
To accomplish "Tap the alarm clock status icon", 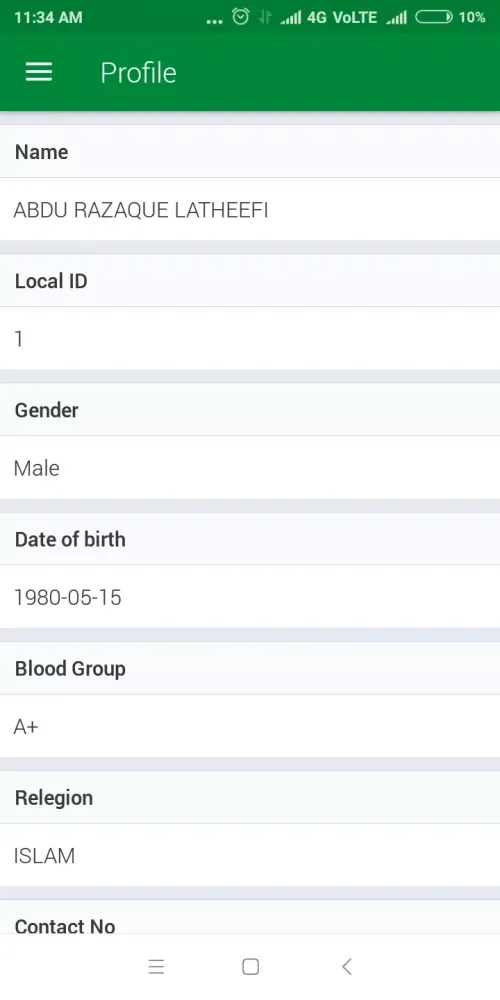I will [x=240, y=17].
